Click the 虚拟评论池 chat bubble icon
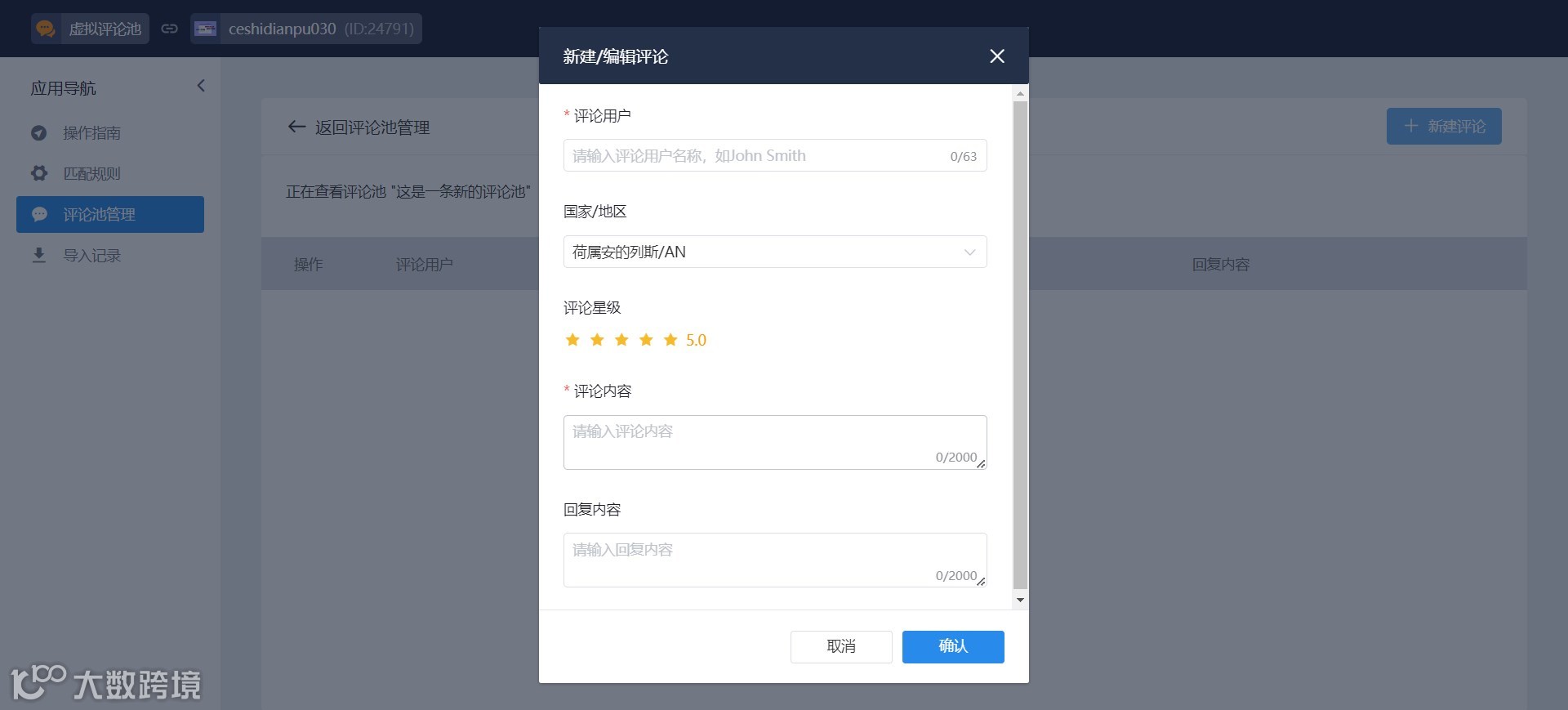1568x710 pixels. (x=46, y=29)
